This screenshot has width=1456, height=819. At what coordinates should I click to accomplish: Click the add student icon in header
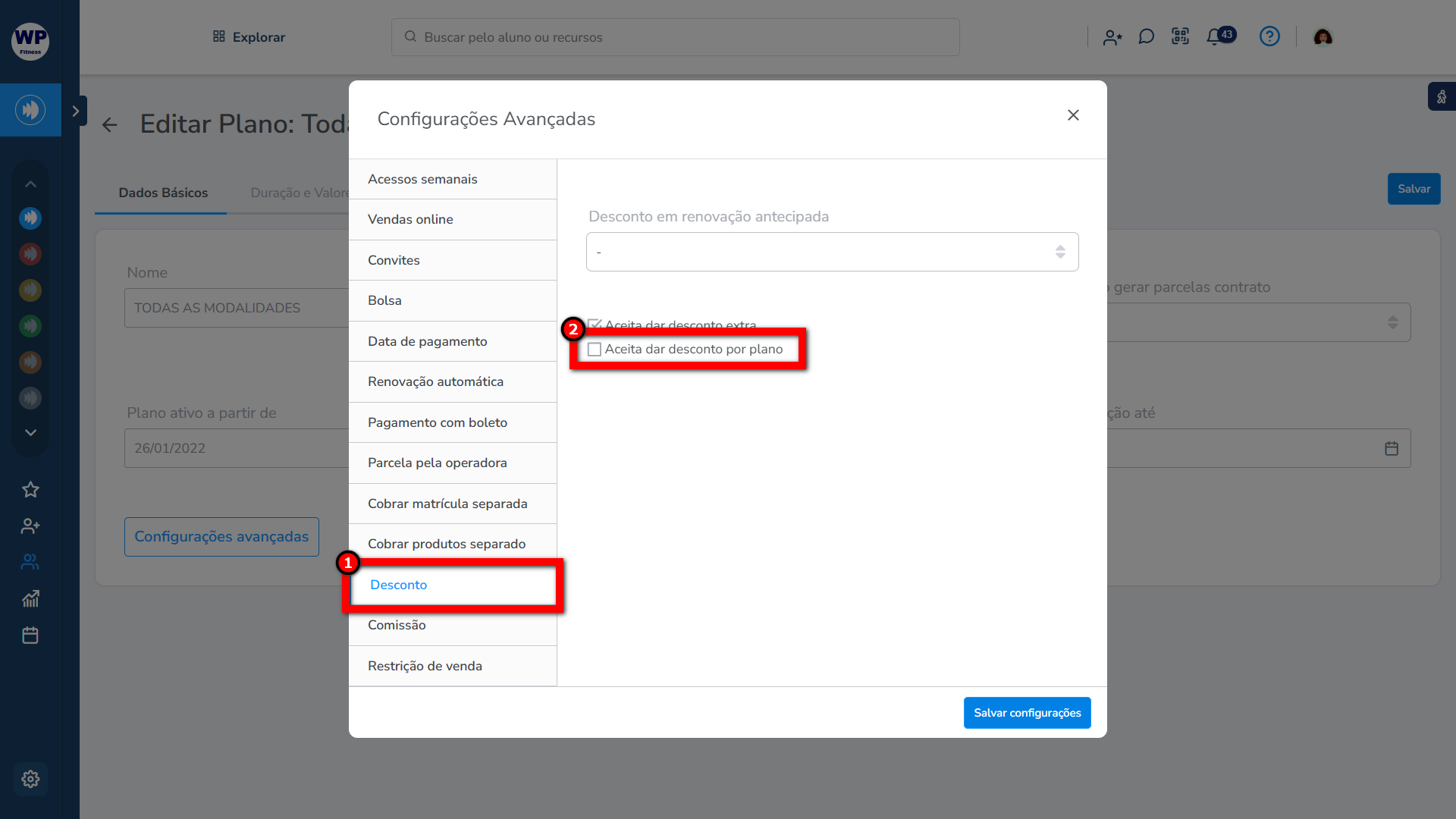tap(1112, 37)
